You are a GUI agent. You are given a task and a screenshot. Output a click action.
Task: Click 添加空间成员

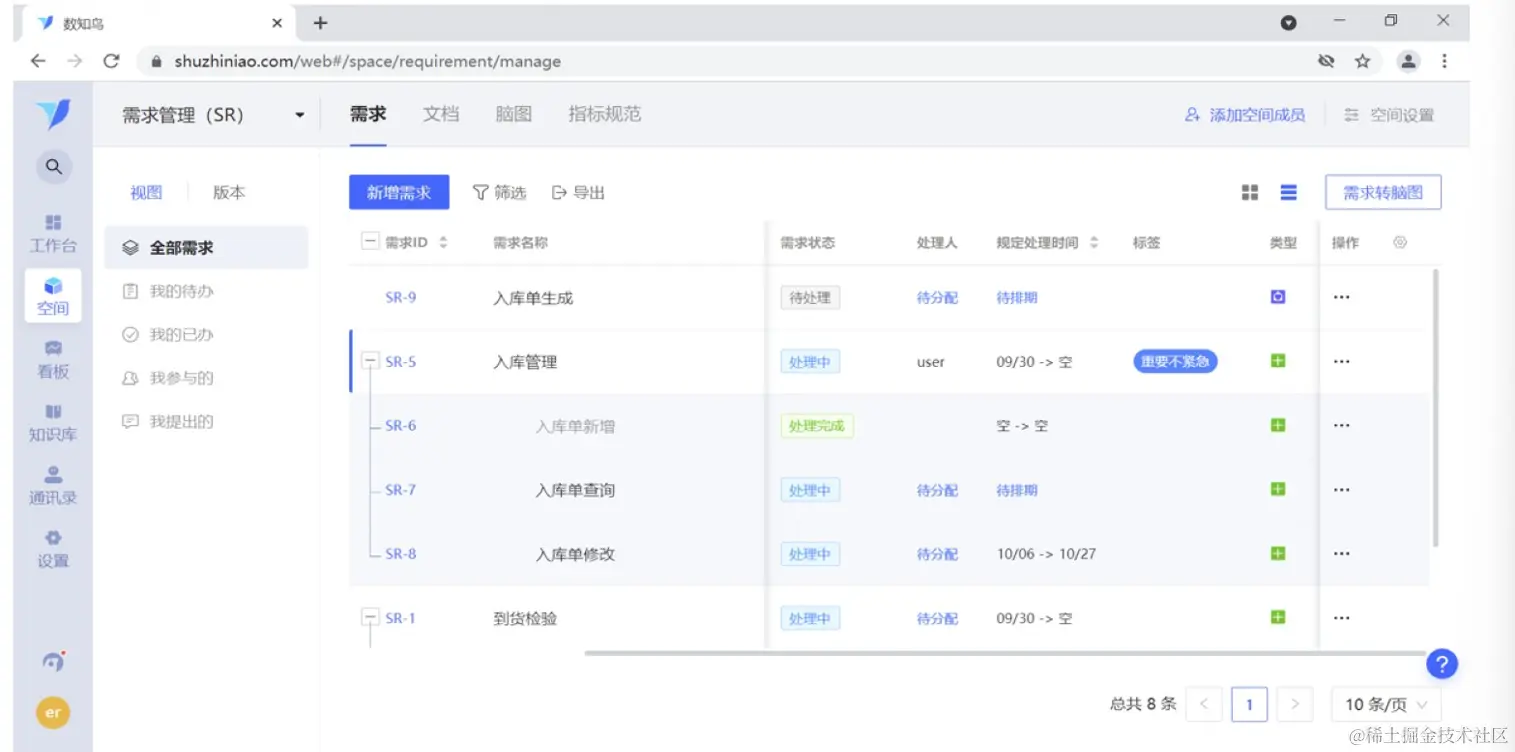(x=1245, y=115)
